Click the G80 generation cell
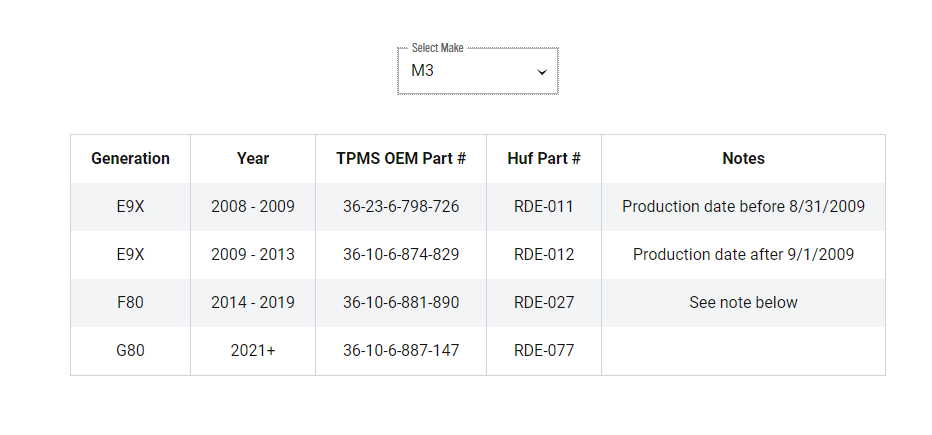The width and height of the screenshot is (932, 435). [130, 351]
